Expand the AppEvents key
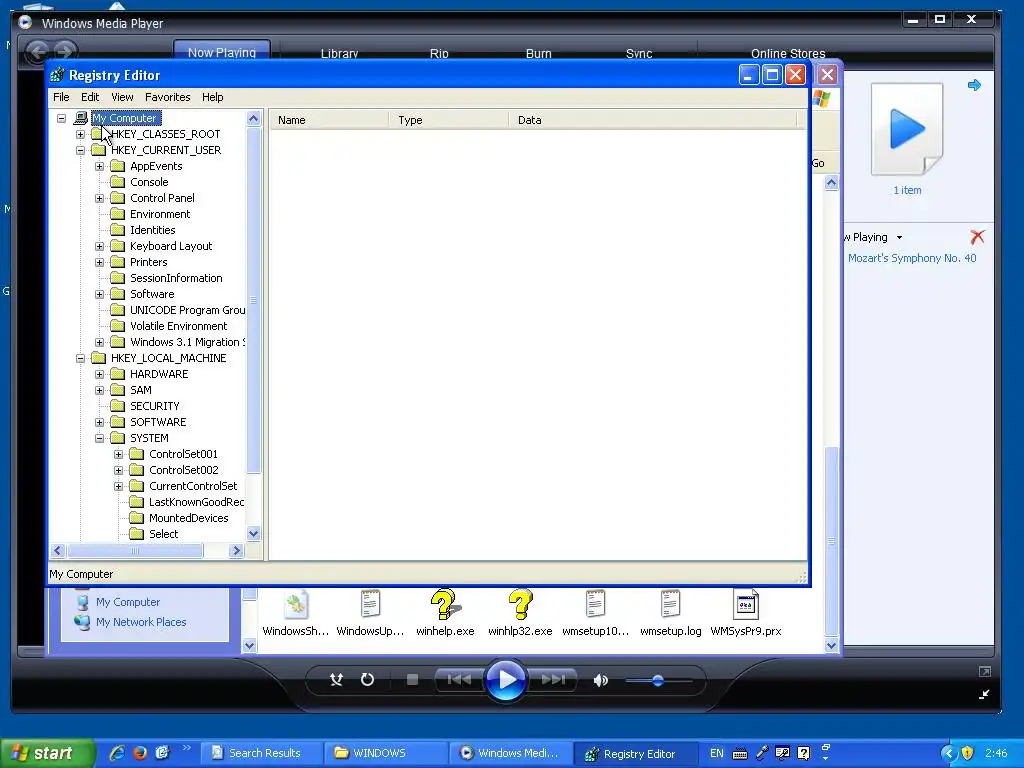The height and width of the screenshot is (768, 1024). pyautogui.click(x=99, y=167)
